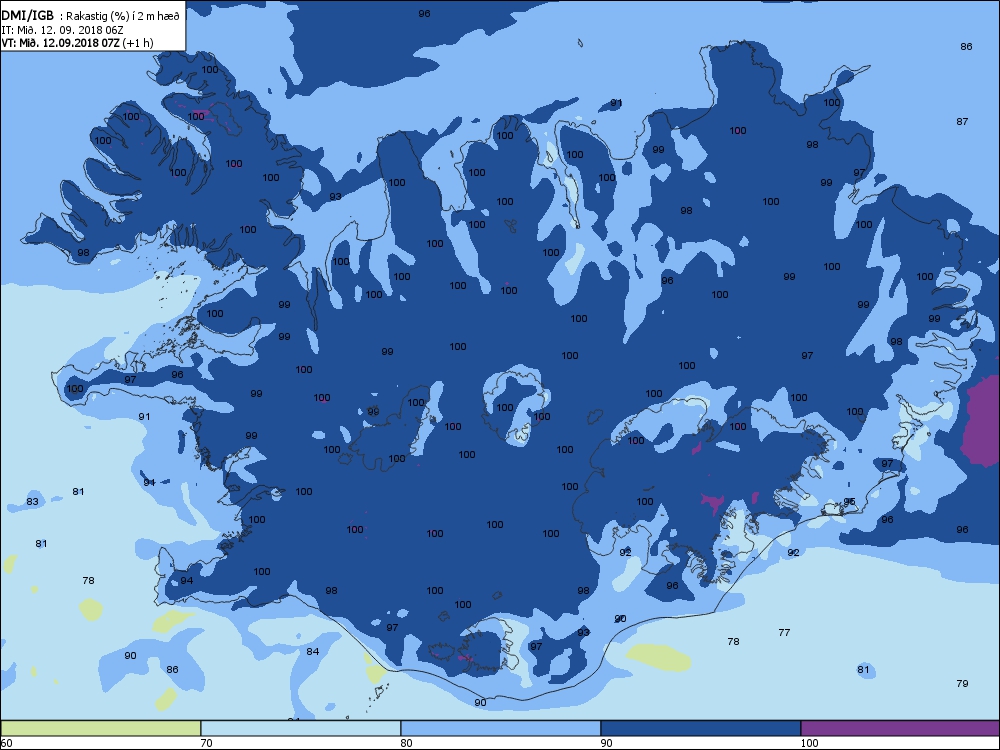Click the humidity value '83' on the map
Image resolution: width=1000 pixels, height=750 pixels.
click(x=33, y=501)
